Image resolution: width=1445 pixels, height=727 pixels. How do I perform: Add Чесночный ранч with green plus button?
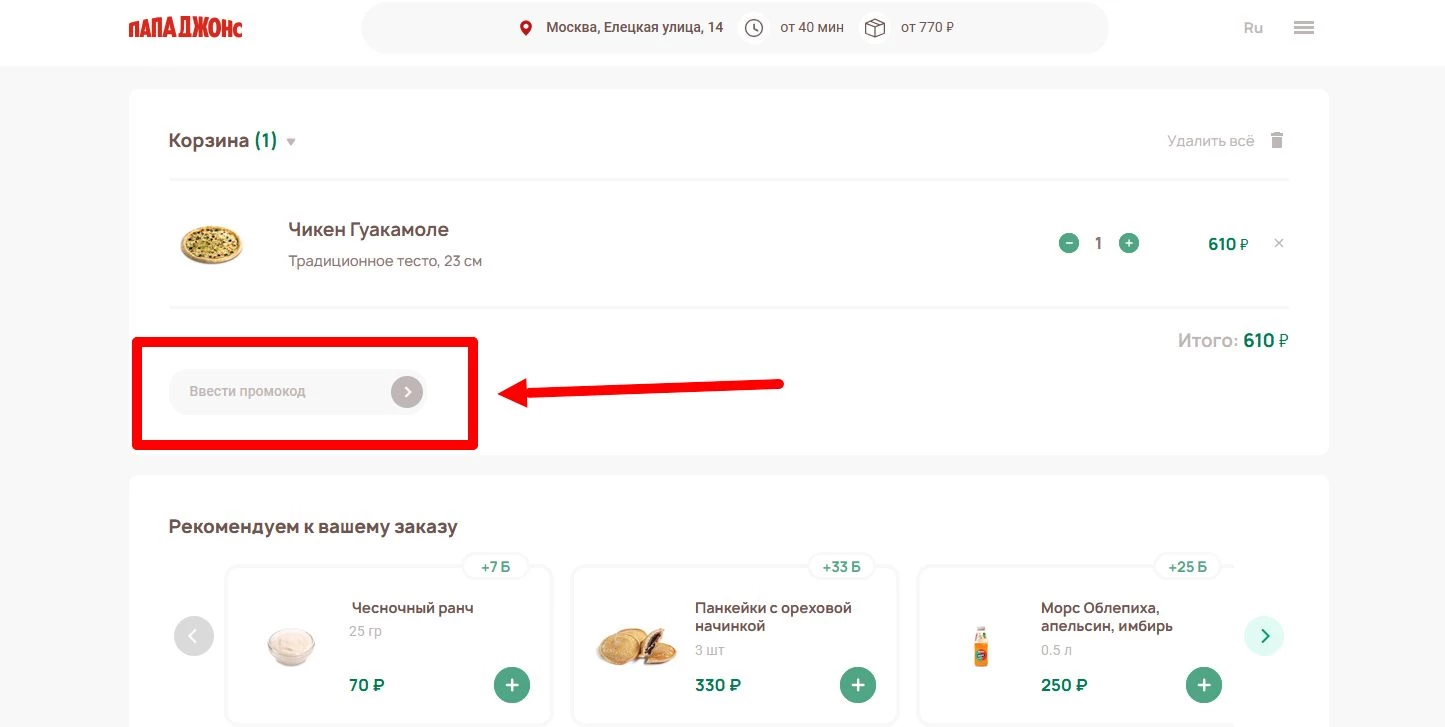click(x=512, y=684)
